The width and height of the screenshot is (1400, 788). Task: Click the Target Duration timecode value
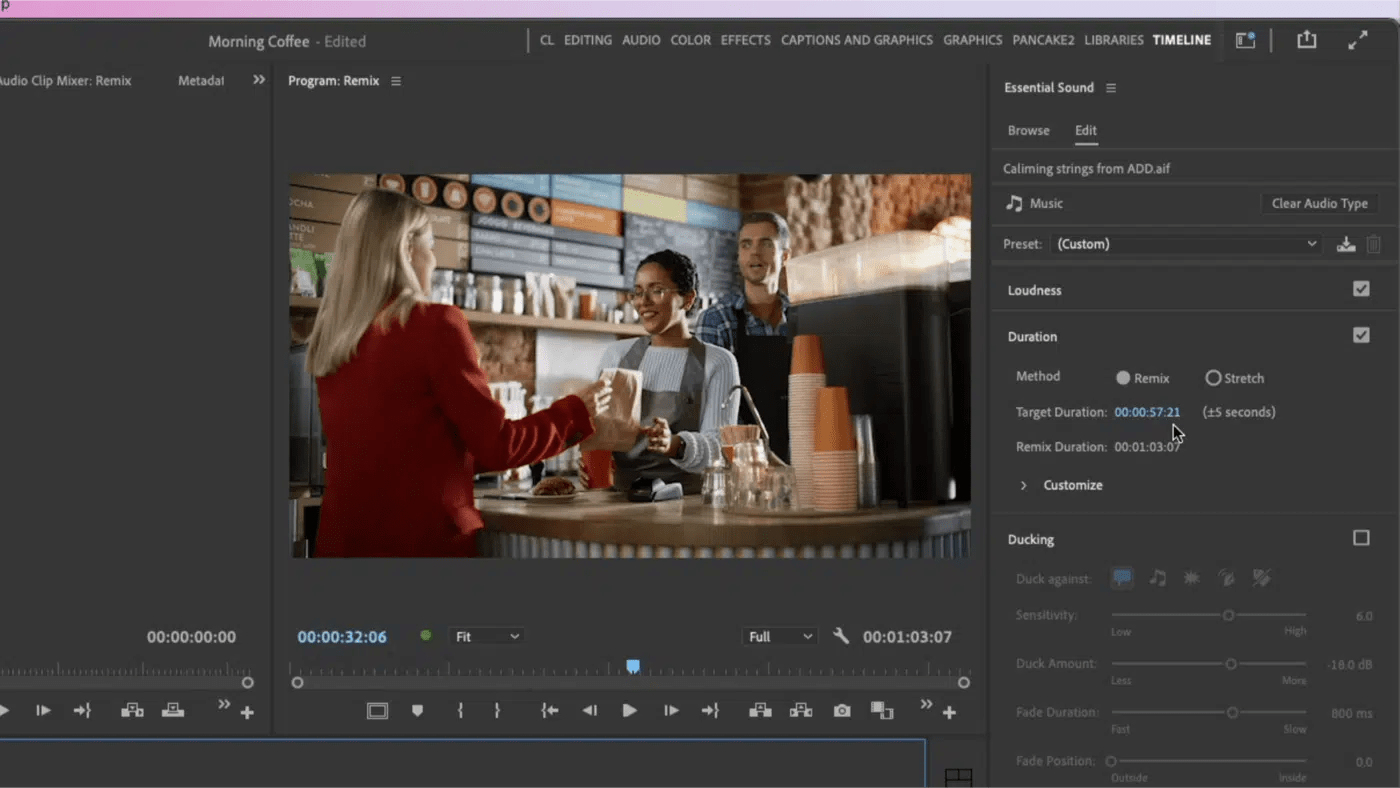pyautogui.click(x=1147, y=412)
